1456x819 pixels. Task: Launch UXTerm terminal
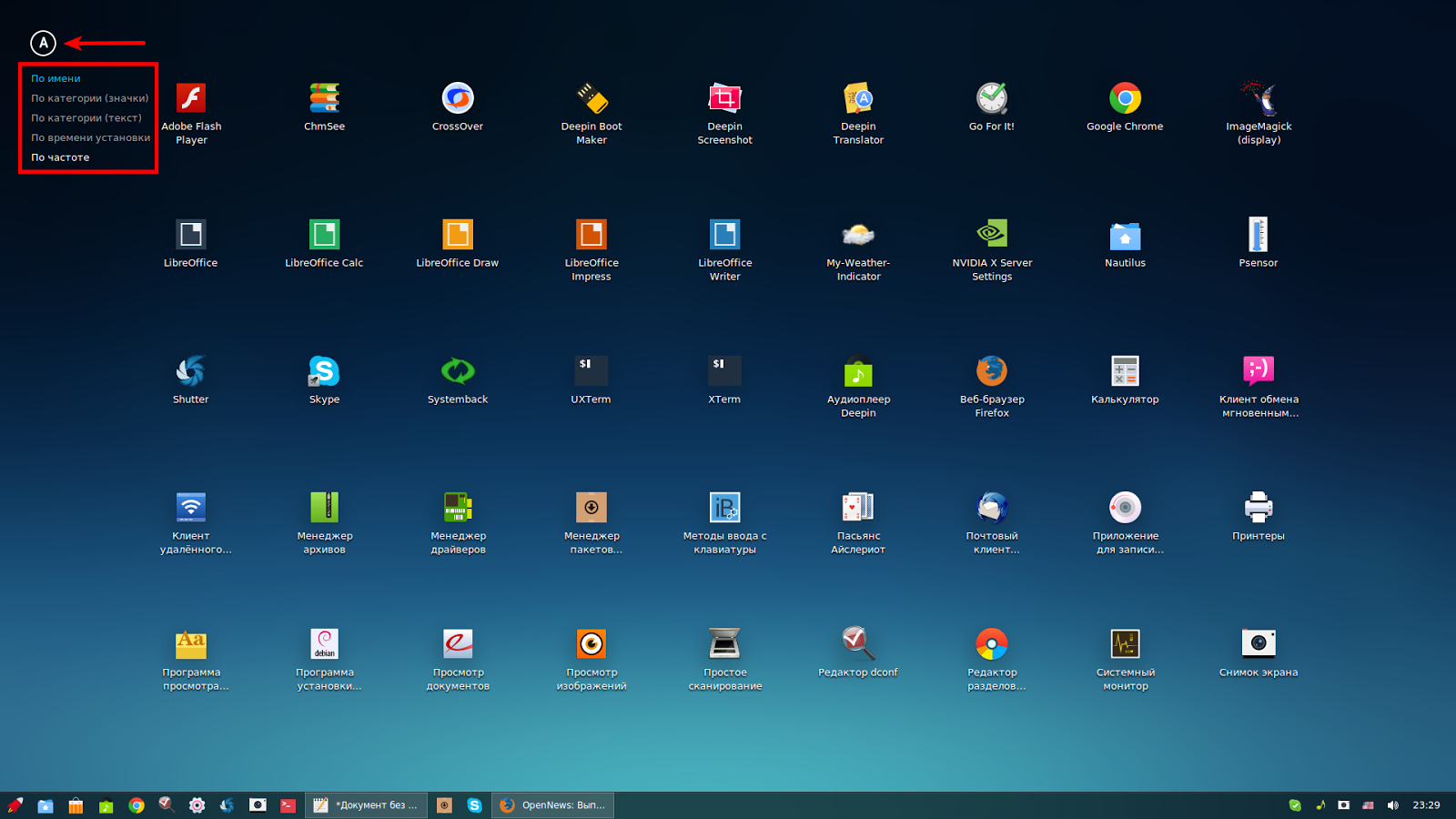pos(591,371)
